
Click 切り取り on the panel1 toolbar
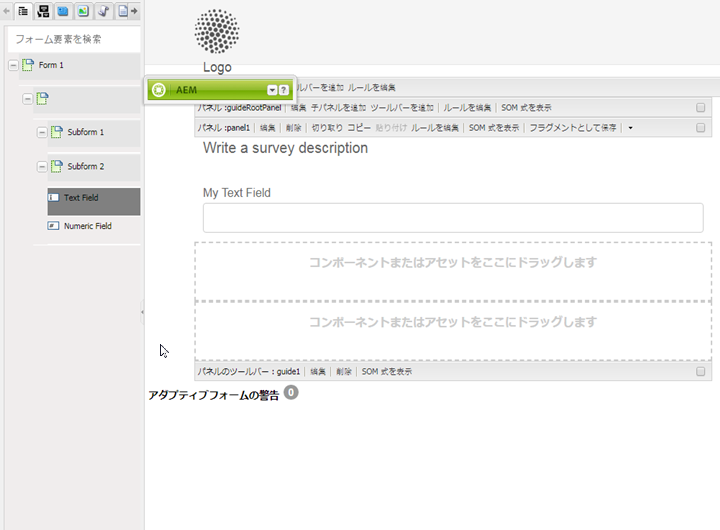pyautogui.click(x=327, y=128)
